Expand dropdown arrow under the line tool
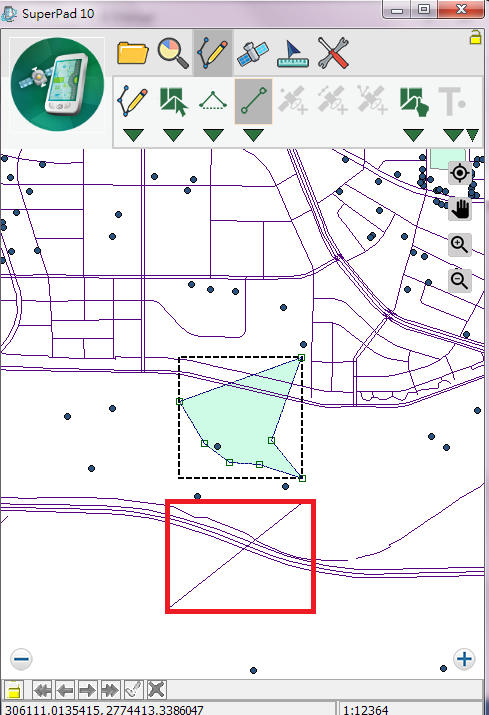 click(x=253, y=135)
